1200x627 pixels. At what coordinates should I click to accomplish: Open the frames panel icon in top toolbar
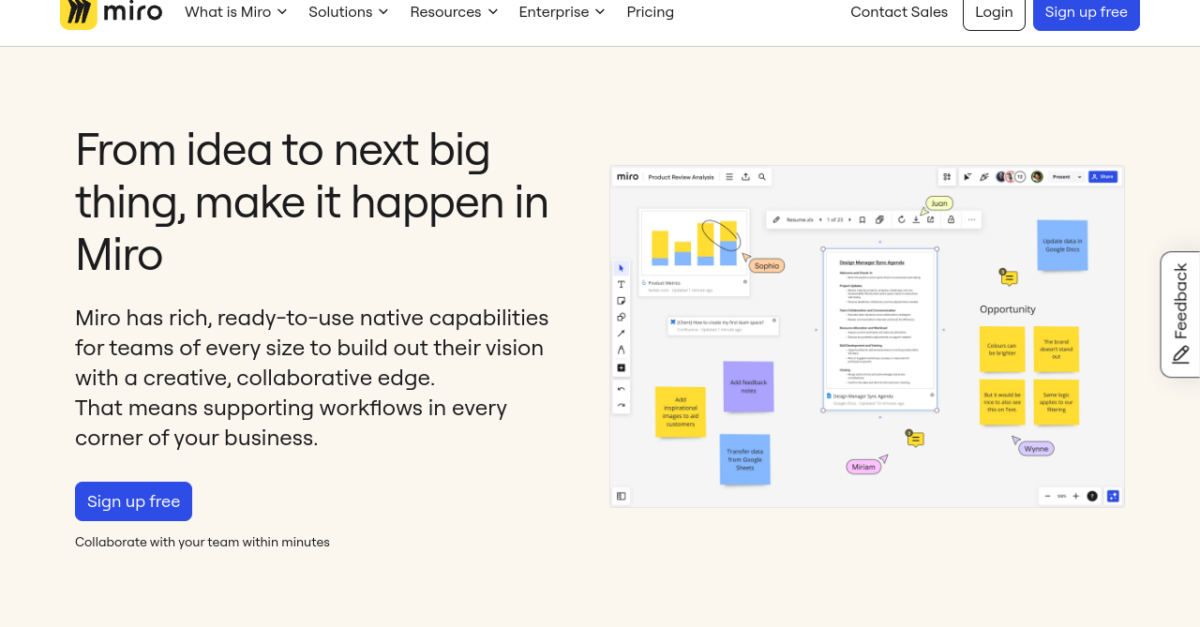pos(947,177)
